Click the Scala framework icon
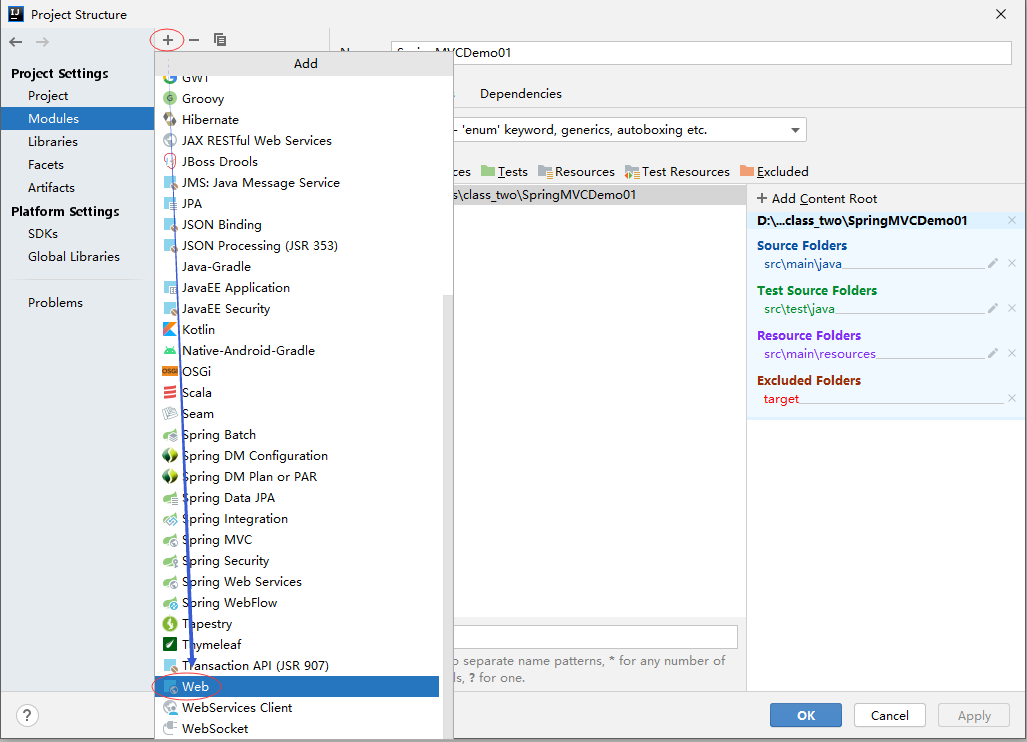Screen dimensions: 1027x742 point(170,392)
